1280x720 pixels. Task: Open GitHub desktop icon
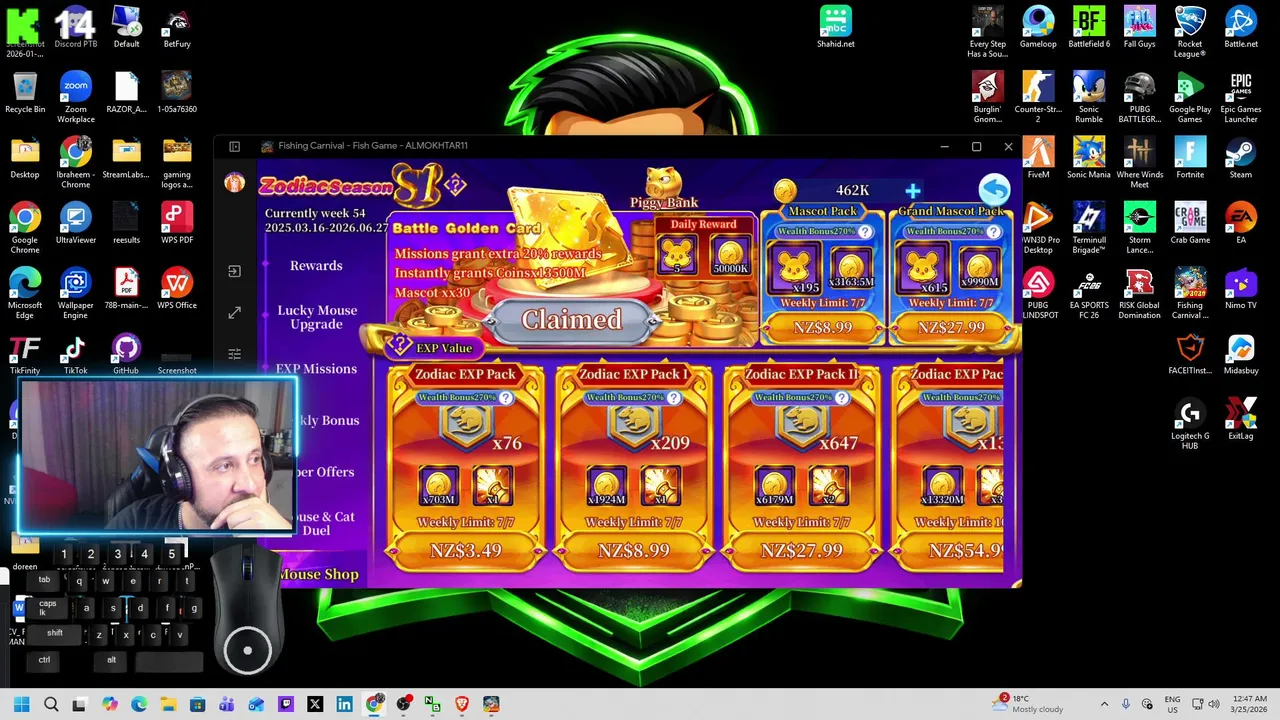(126, 354)
